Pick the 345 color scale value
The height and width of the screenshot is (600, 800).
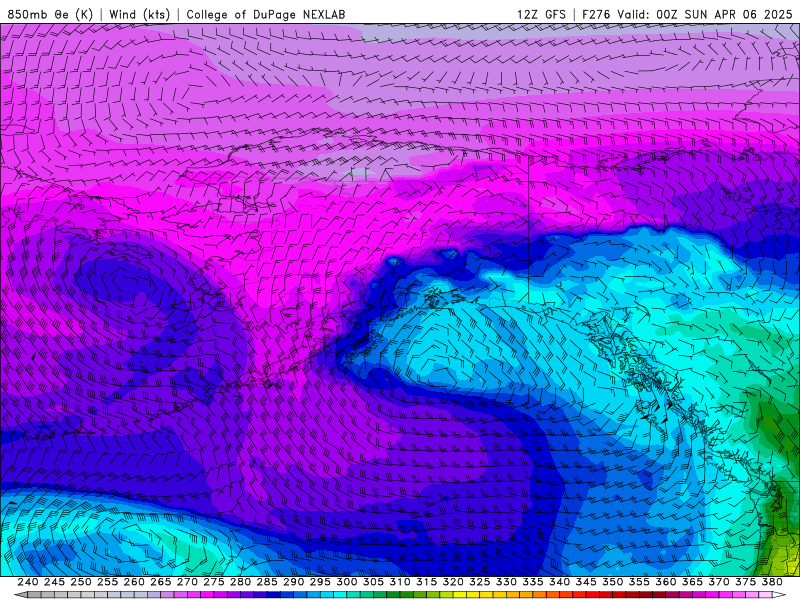[x=586, y=582]
